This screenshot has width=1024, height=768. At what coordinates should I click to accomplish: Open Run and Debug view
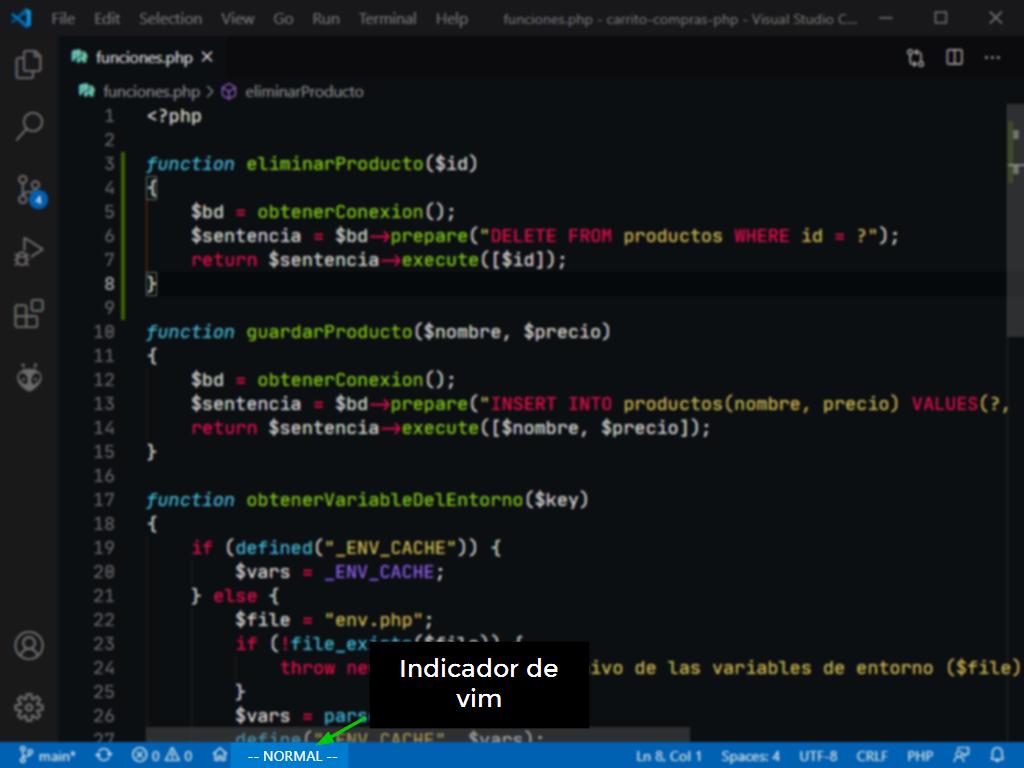tap(29, 252)
